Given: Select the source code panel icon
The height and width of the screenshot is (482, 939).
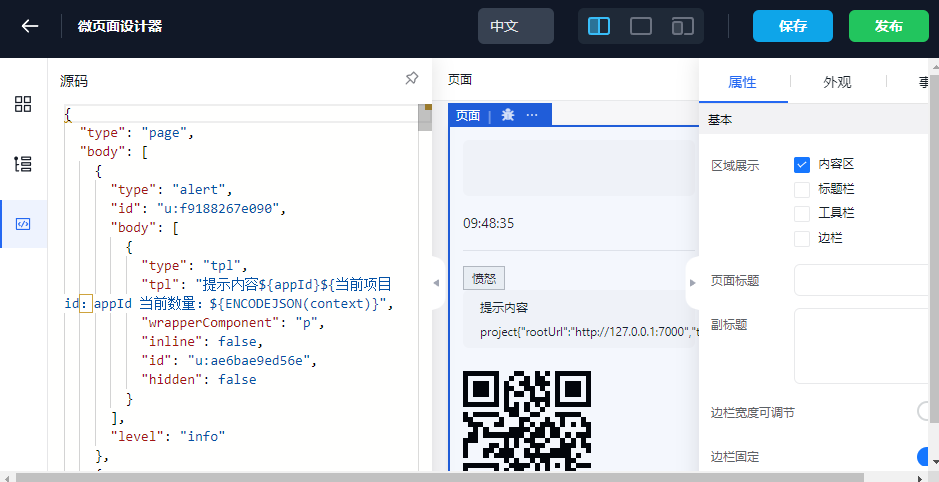Looking at the screenshot, I should point(23,224).
